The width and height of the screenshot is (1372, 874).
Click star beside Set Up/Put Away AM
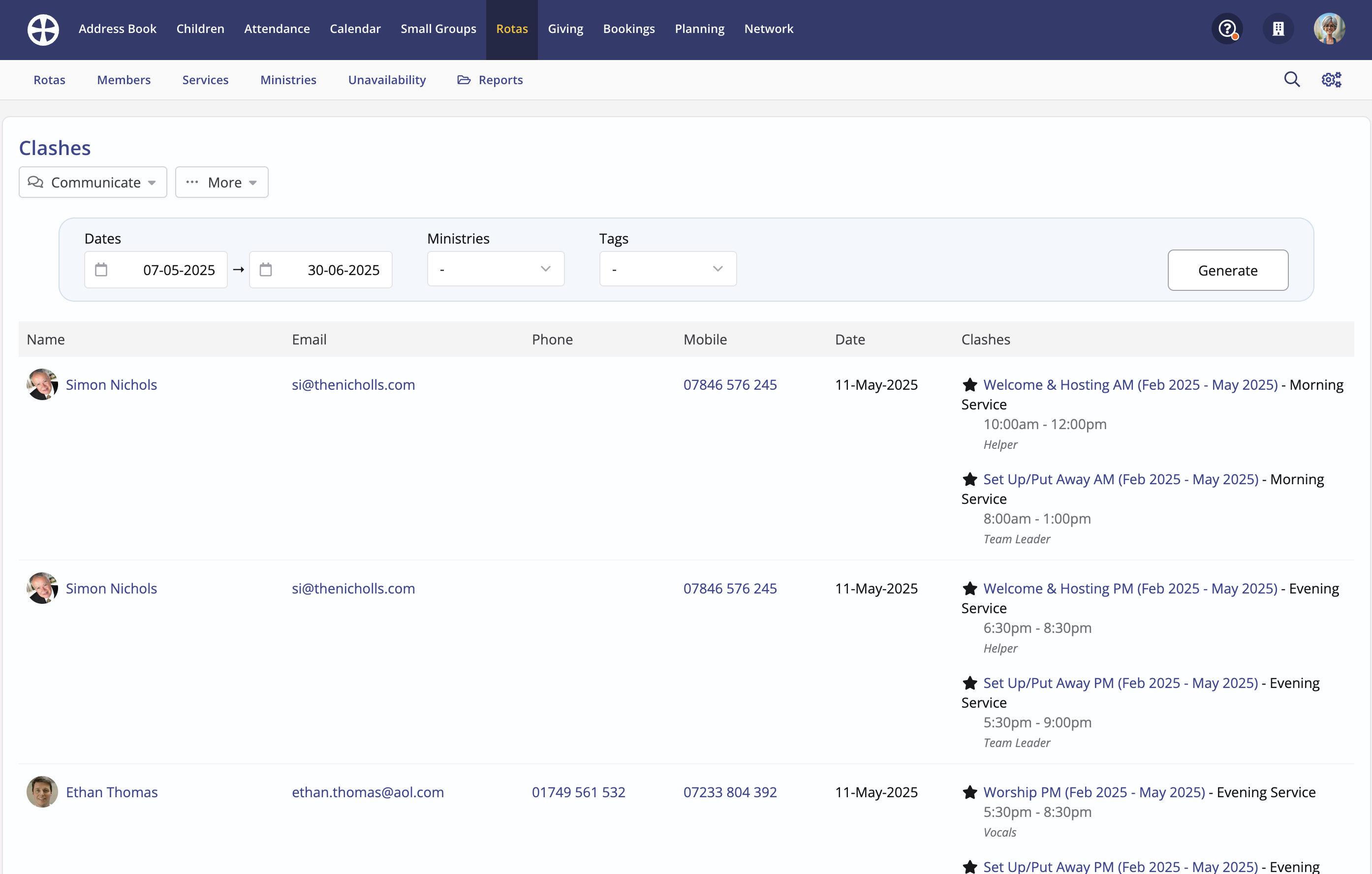click(970, 479)
